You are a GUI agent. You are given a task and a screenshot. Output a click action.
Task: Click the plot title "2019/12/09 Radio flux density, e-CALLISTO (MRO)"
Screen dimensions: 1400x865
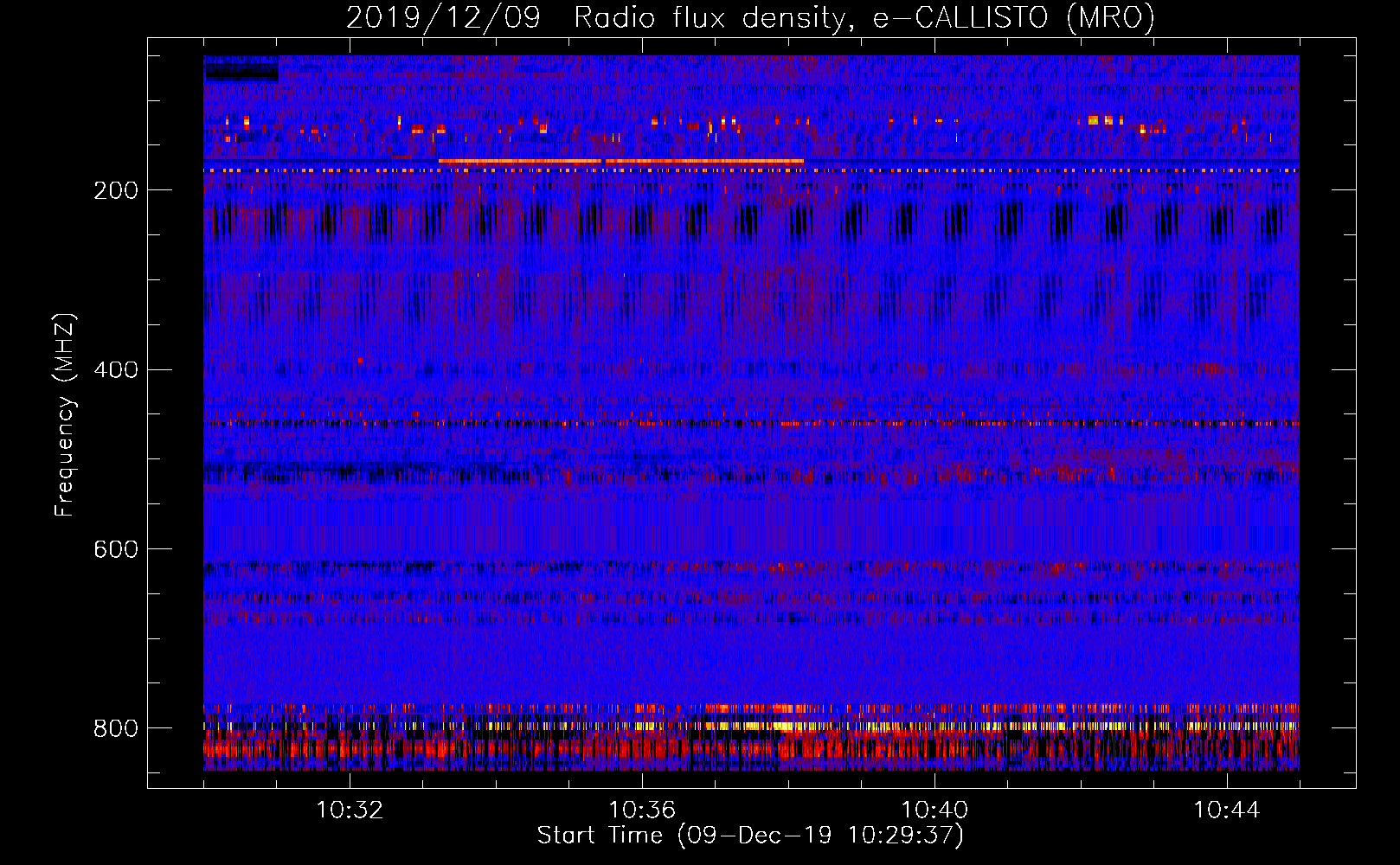750,18
